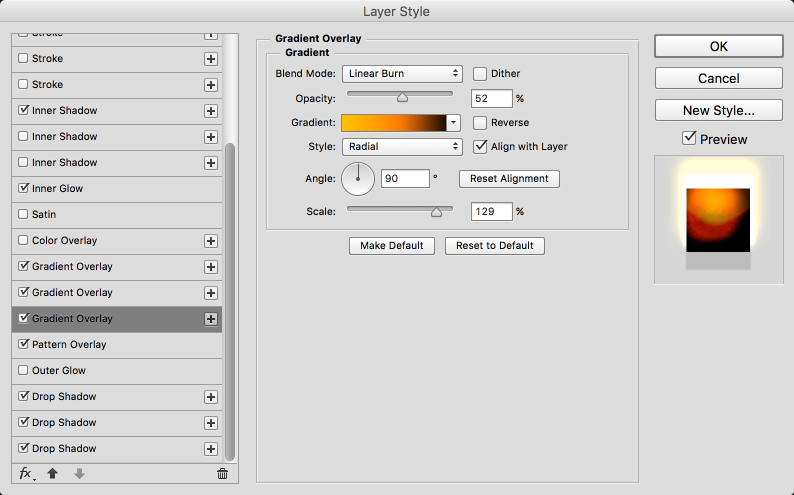
Task: Enable the Dither checkbox
Action: click(480, 74)
